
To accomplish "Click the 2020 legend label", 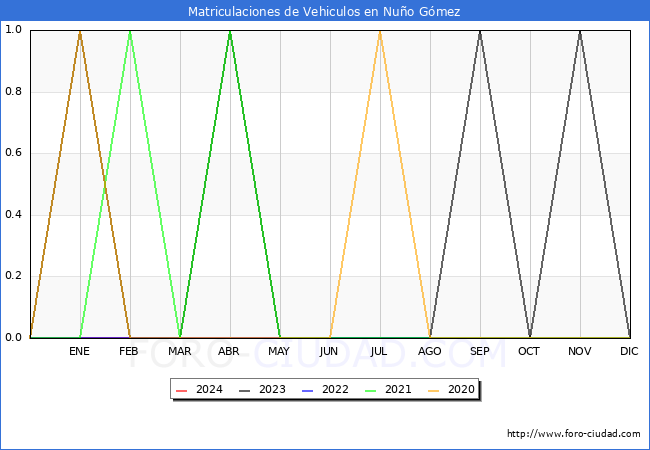I will coord(461,389).
